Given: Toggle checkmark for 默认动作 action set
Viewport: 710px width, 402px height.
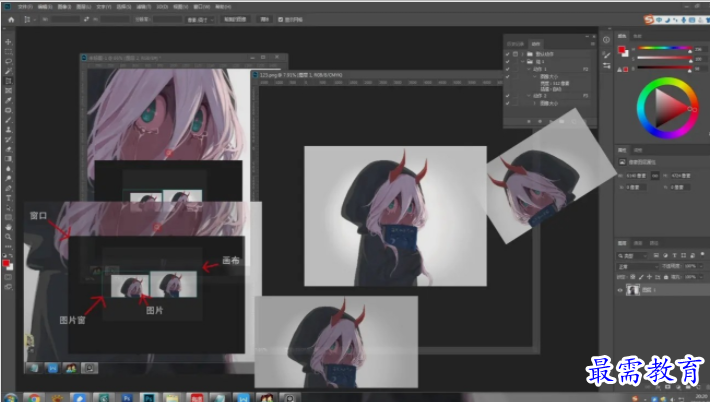Looking at the screenshot, I should (x=508, y=54).
